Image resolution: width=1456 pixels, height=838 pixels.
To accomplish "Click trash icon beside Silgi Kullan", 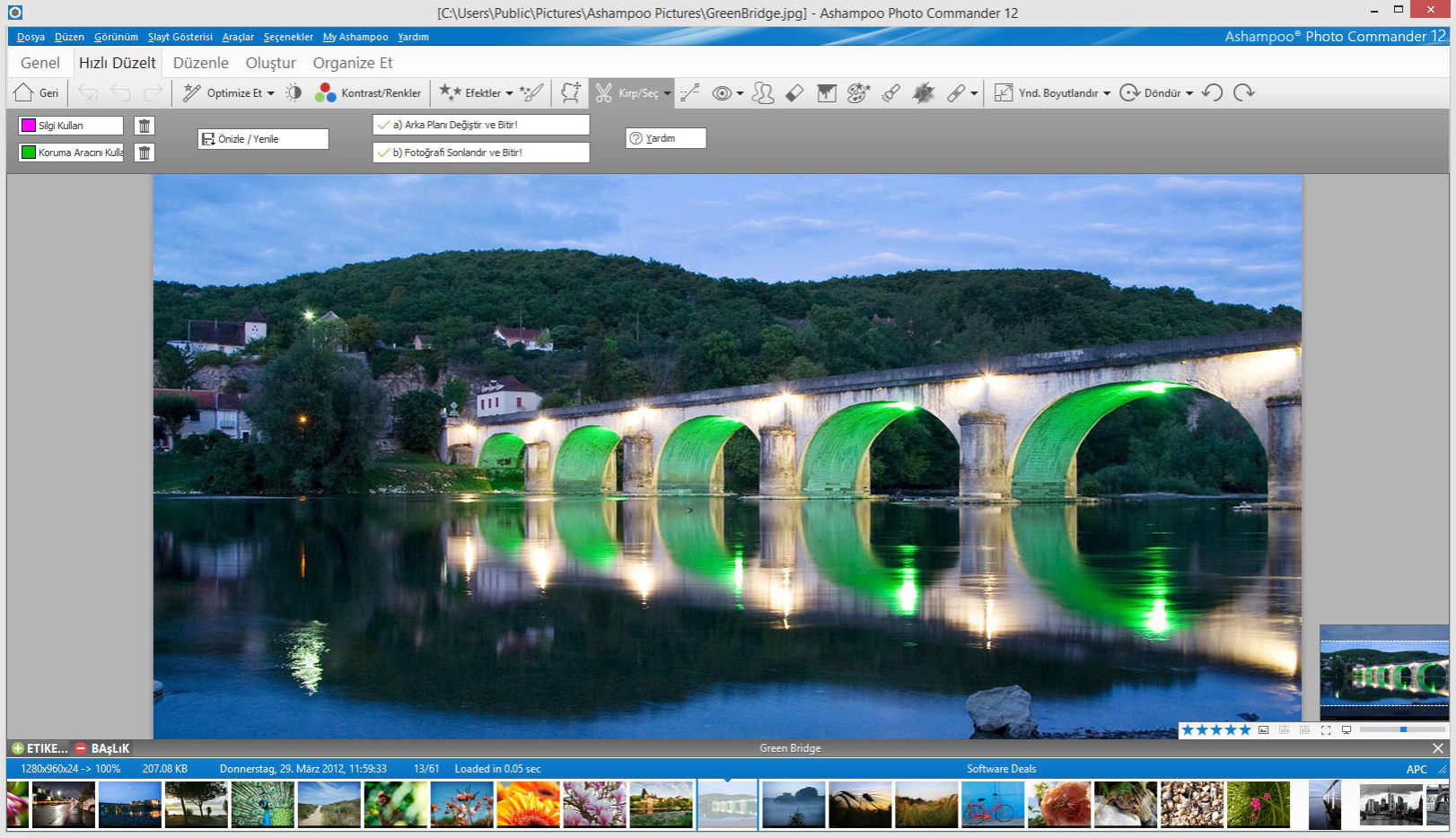I will click(144, 126).
